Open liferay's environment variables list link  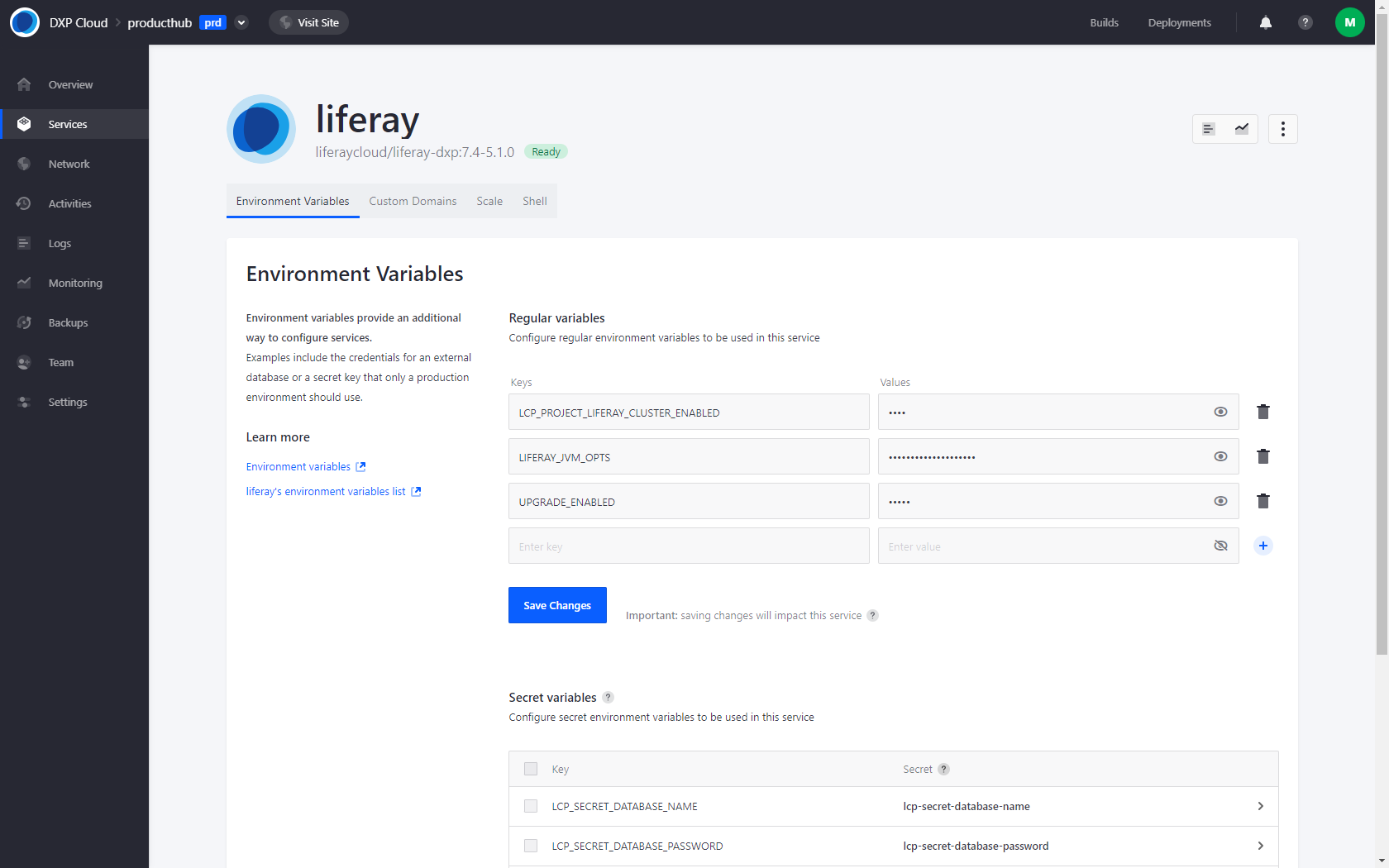point(333,492)
